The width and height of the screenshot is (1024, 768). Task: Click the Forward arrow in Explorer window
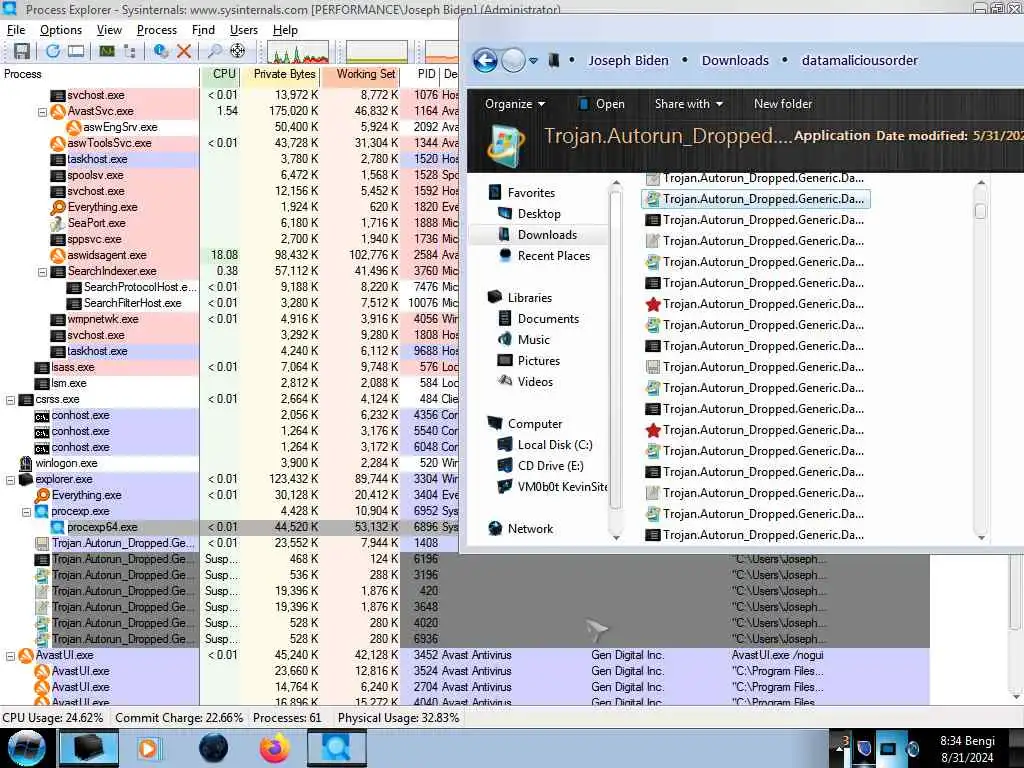point(513,60)
